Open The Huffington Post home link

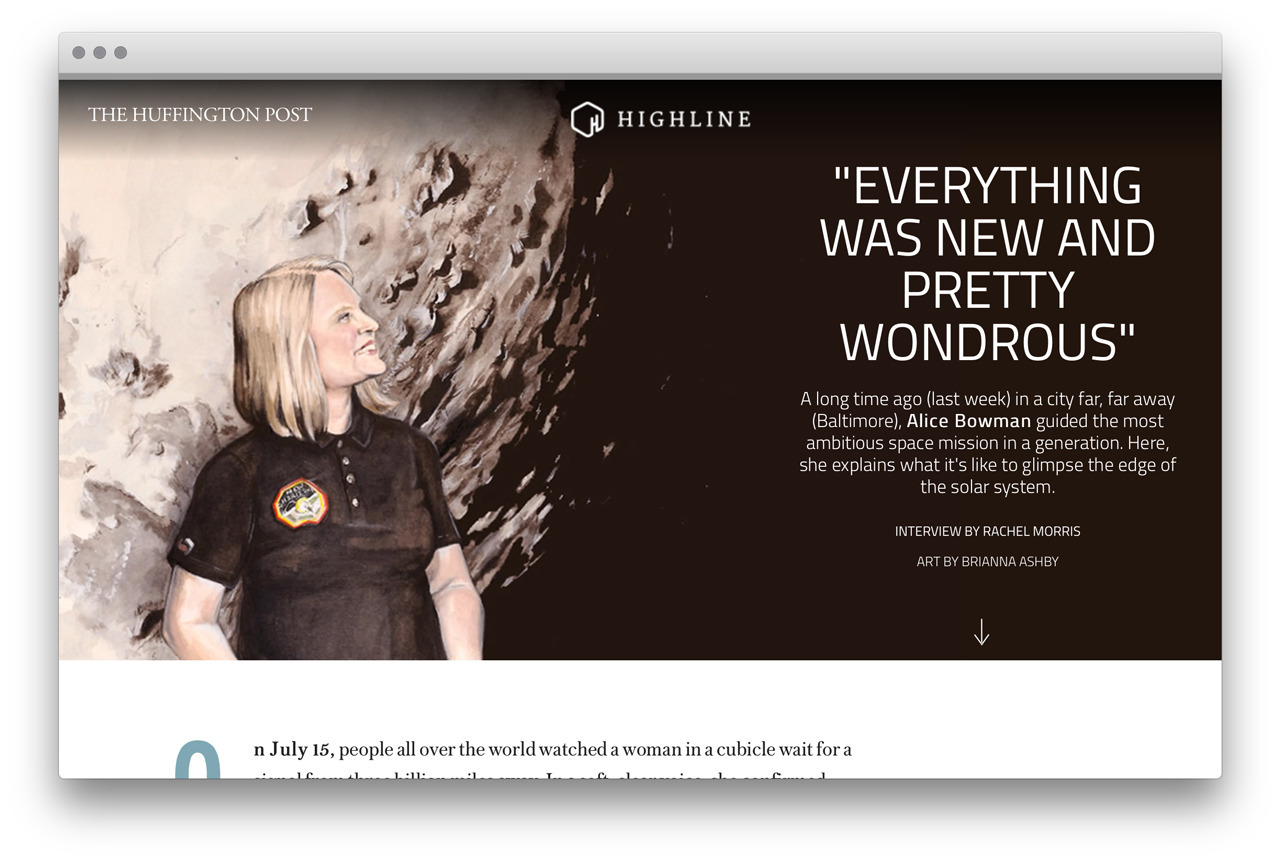coord(200,115)
